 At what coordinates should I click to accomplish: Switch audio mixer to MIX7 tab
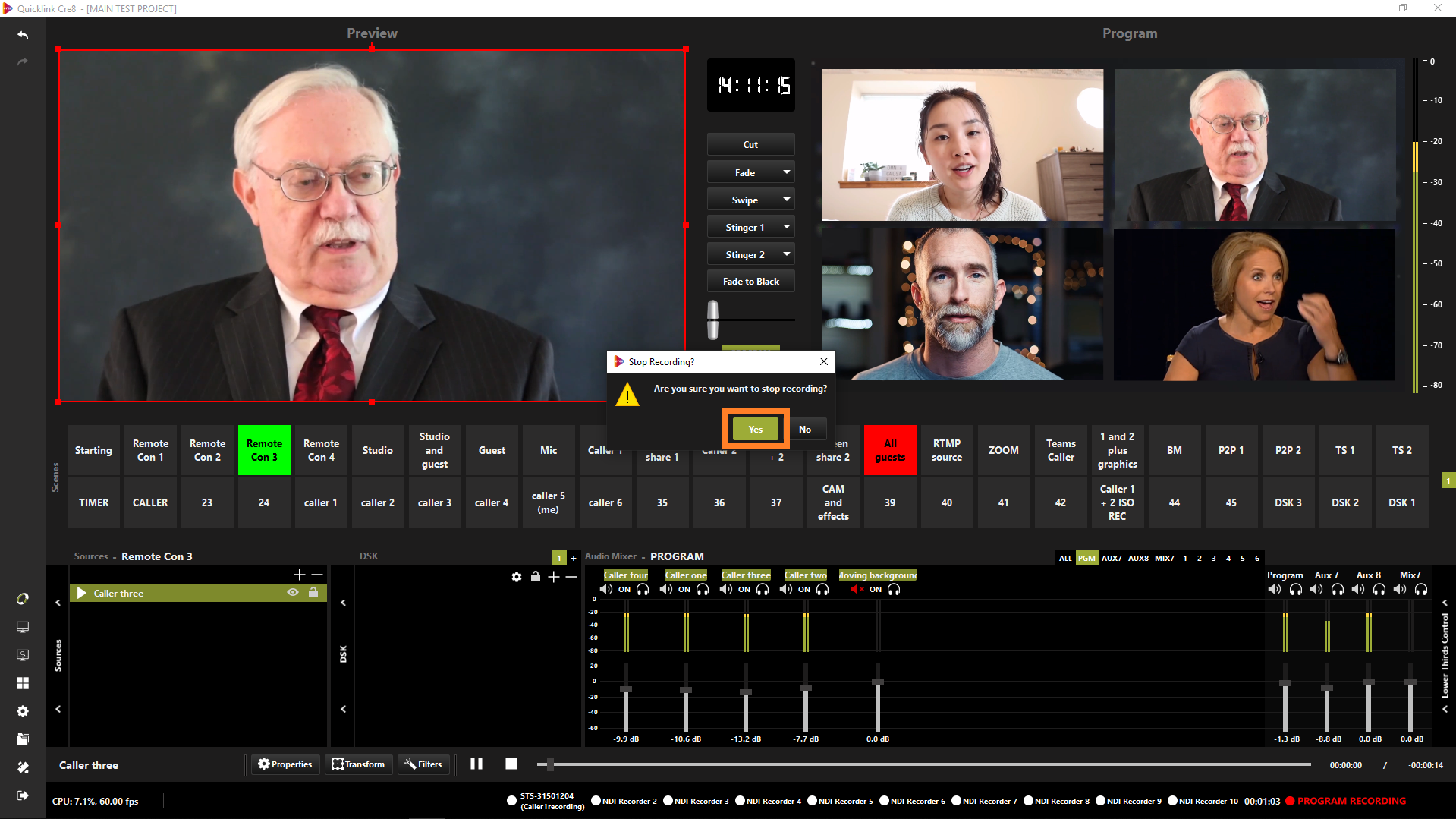click(x=1164, y=558)
